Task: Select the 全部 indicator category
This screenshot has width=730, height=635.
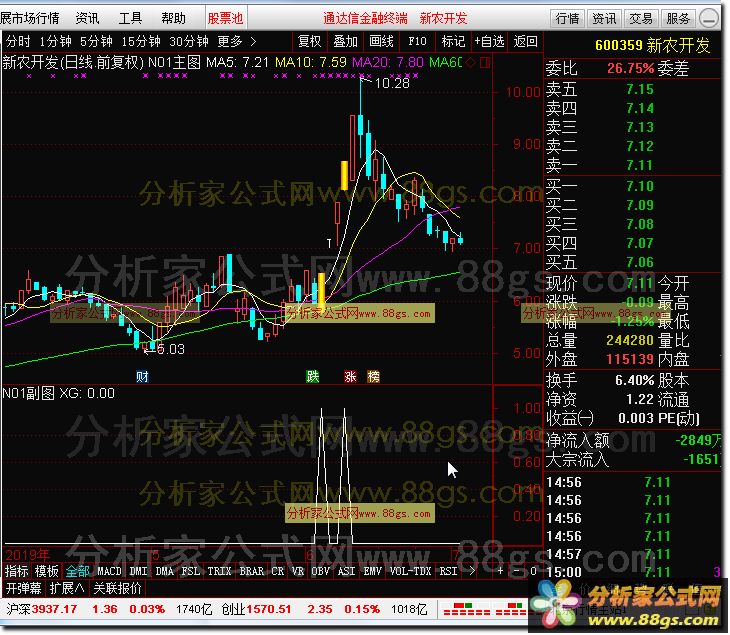Action: click(x=77, y=570)
